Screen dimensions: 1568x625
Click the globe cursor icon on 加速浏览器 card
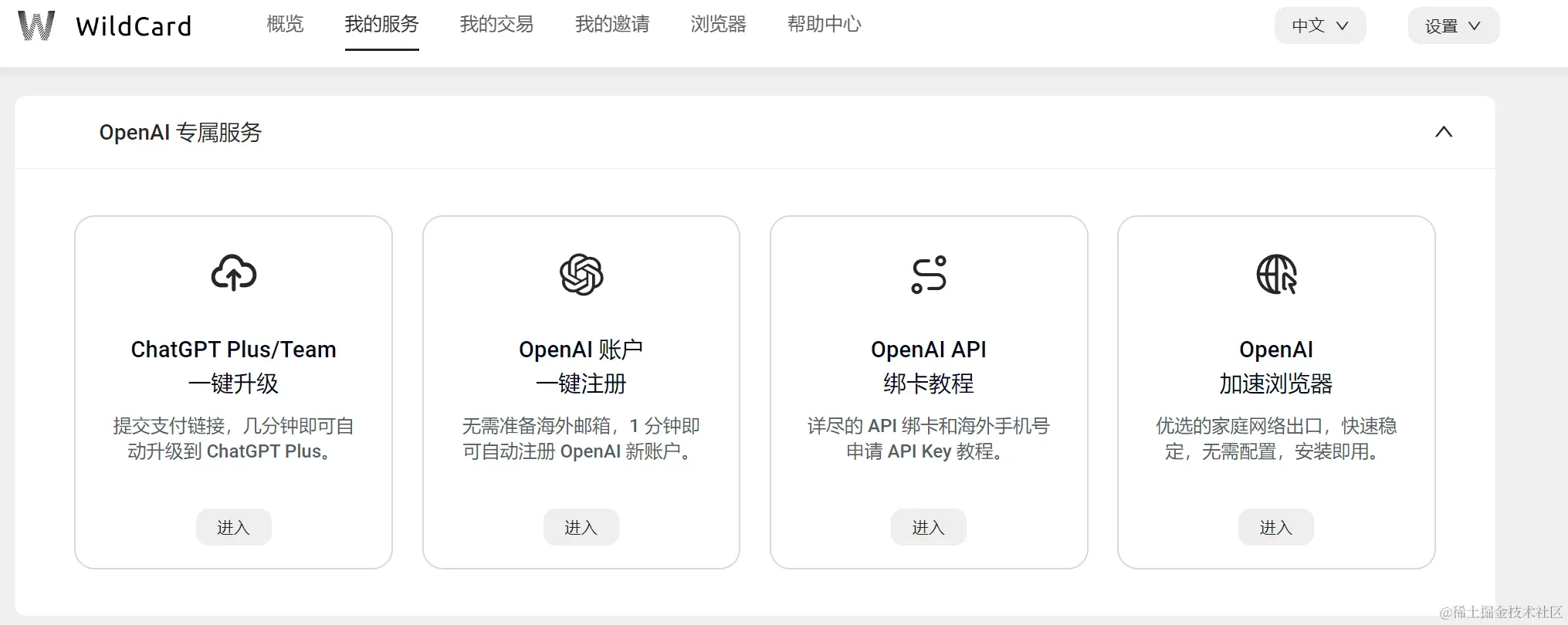coord(1276,275)
